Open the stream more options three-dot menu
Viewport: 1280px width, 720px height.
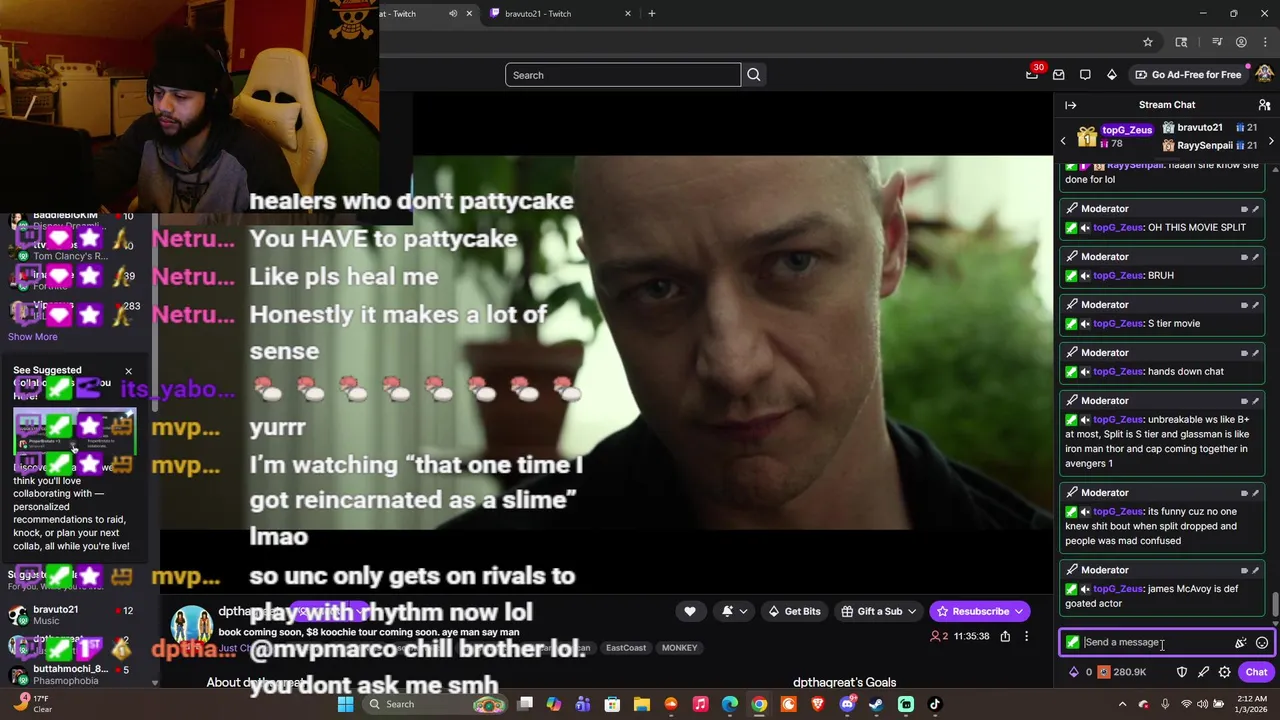[1026, 636]
